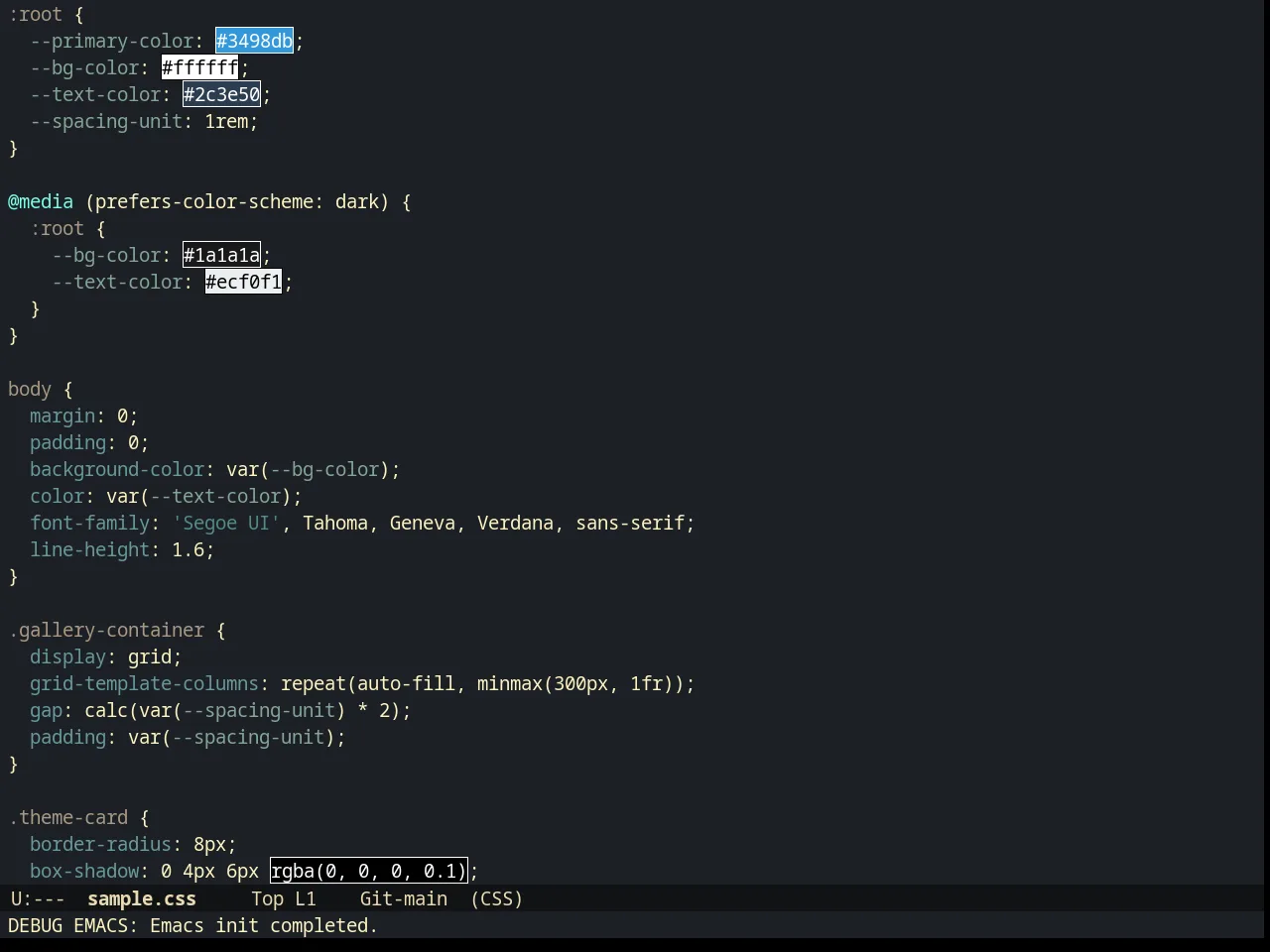Click the 'Segoe UI' string
The height and width of the screenshot is (952, 1270).
tap(226, 523)
